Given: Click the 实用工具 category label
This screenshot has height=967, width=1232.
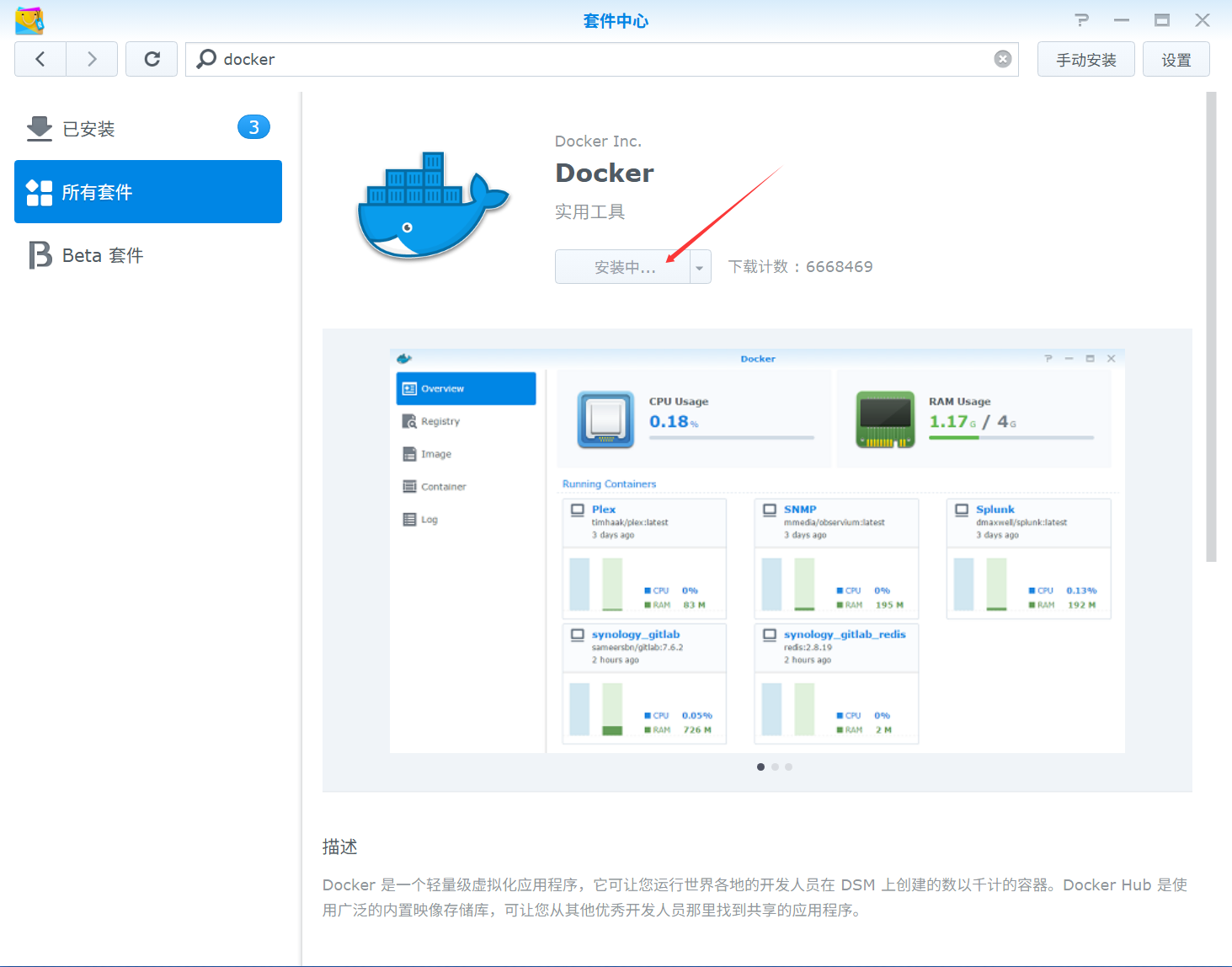Looking at the screenshot, I should pos(589,211).
